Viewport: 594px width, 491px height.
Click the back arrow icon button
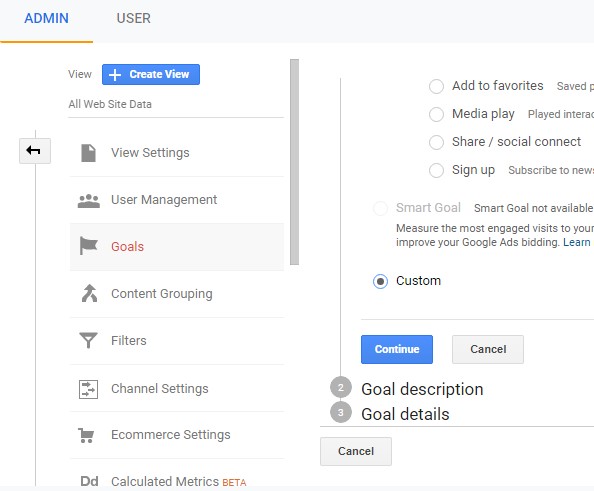pyautogui.click(x=34, y=151)
